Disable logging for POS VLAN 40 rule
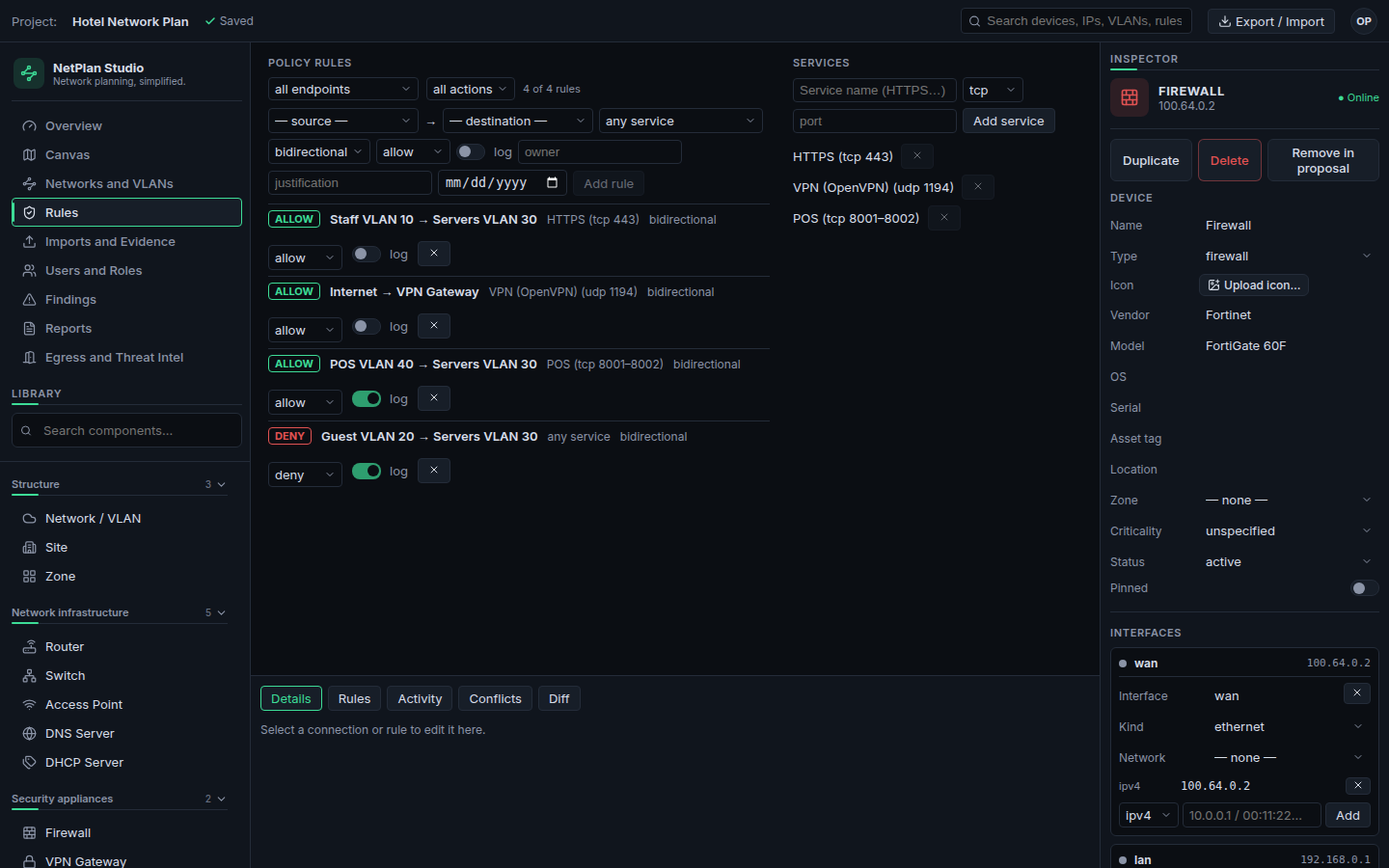1389x868 pixels. pyautogui.click(x=367, y=398)
